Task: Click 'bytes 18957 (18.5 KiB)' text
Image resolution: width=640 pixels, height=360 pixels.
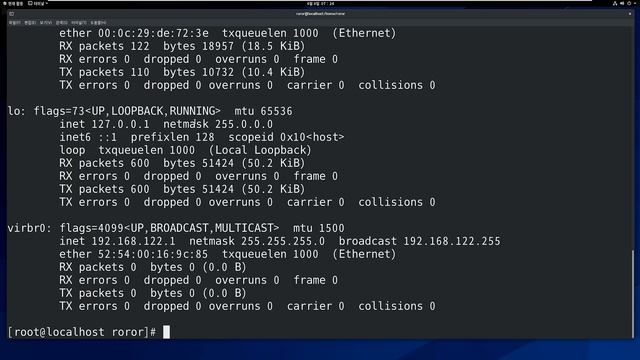Action: 234,46
